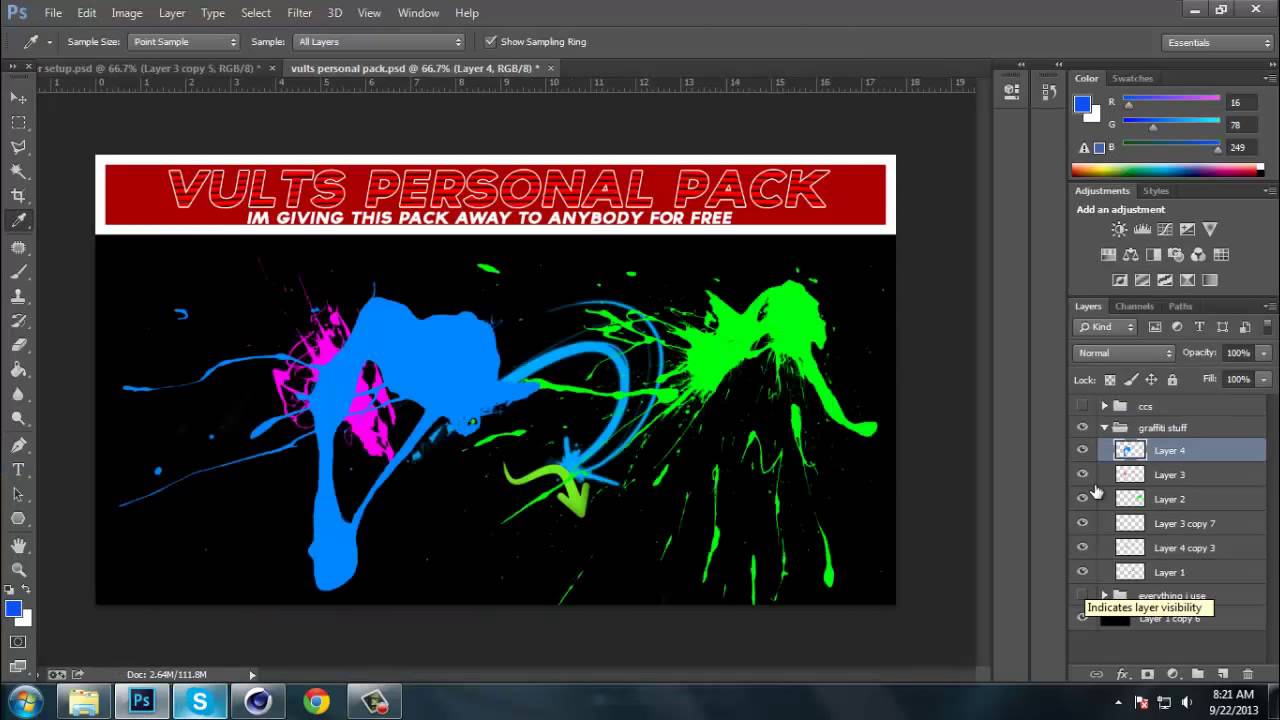
Task: Create a new layer group
Action: click(x=1197, y=675)
